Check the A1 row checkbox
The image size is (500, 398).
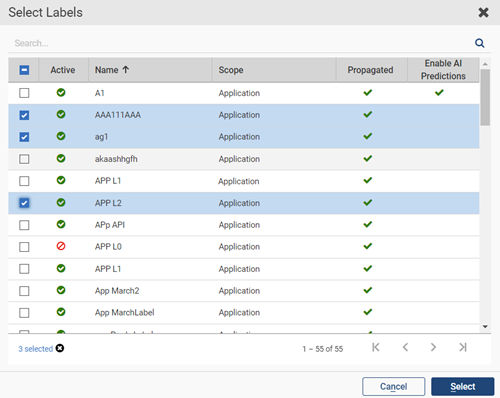[24, 93]
